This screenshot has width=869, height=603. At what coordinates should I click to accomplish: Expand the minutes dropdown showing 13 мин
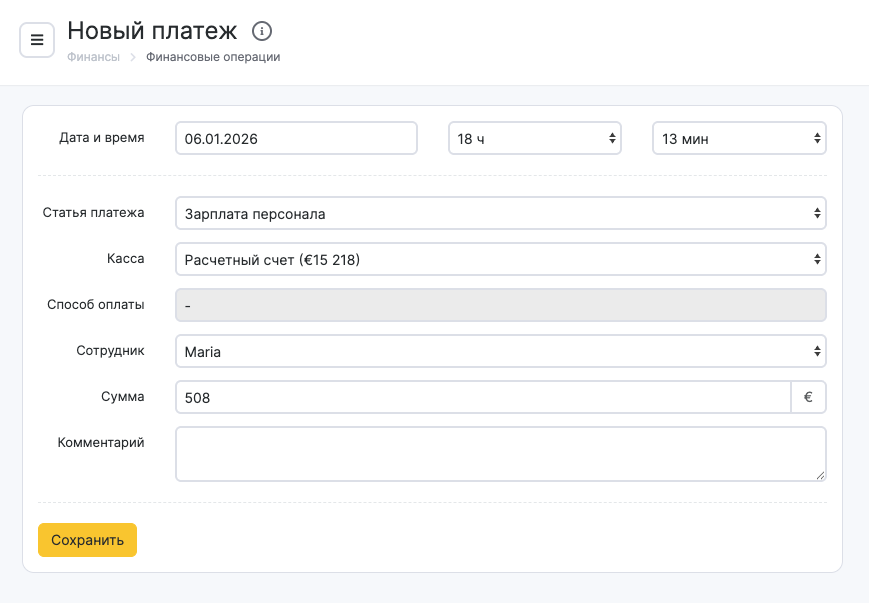(x=738, y=139)
